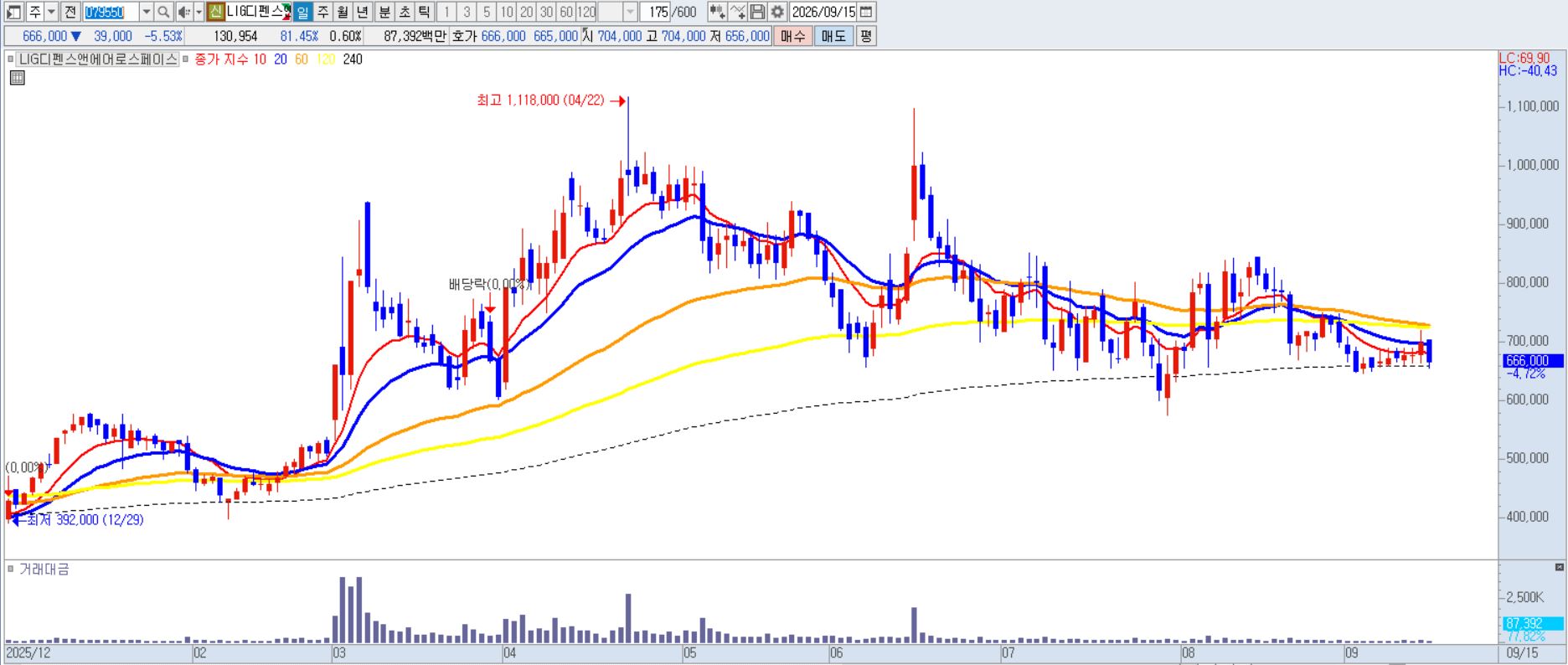Switch to 주 (weekly) chart period
Image resolution: width=1568 pixels, height=665 pixels.
322,12
